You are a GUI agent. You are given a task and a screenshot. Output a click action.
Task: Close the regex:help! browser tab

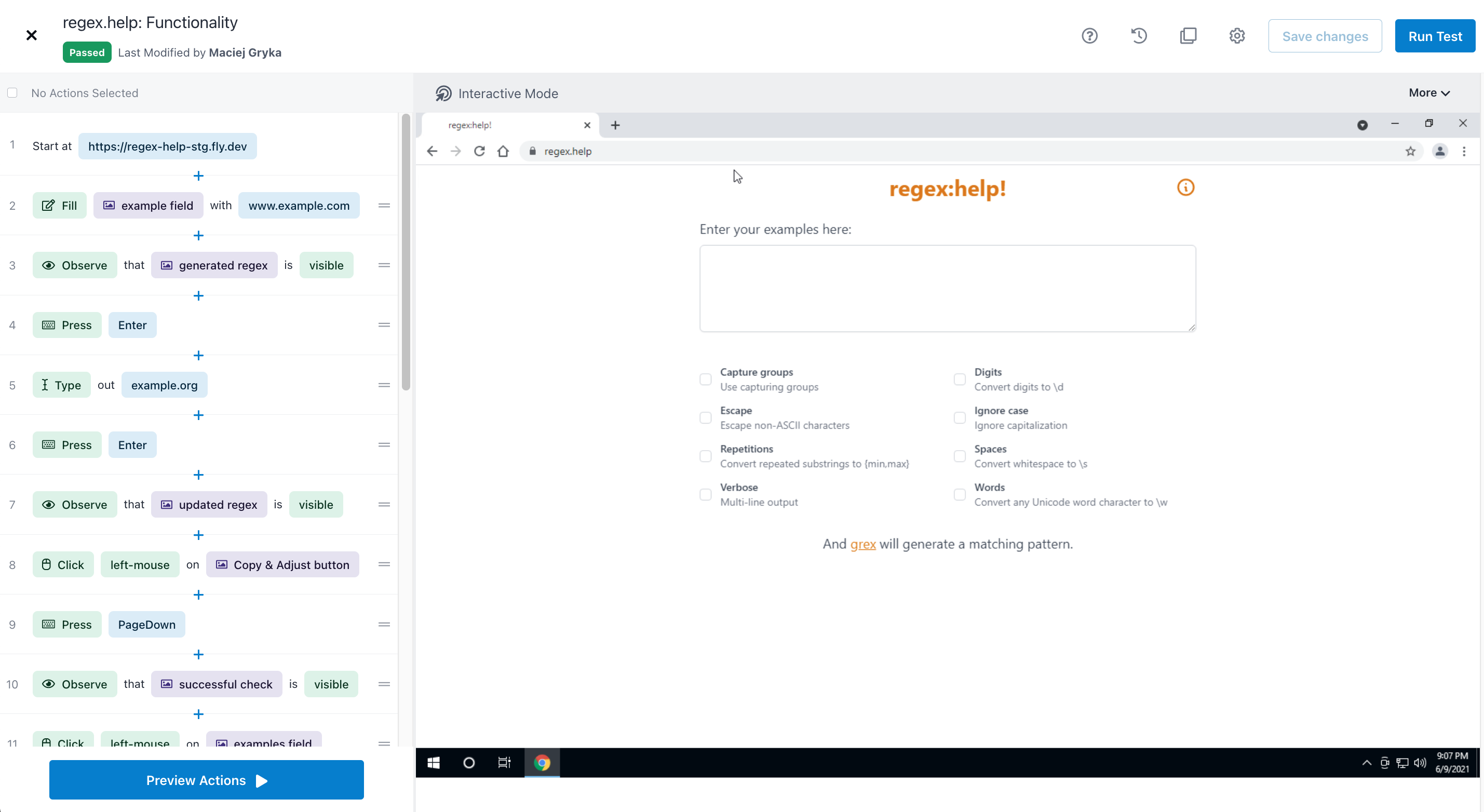587,125
